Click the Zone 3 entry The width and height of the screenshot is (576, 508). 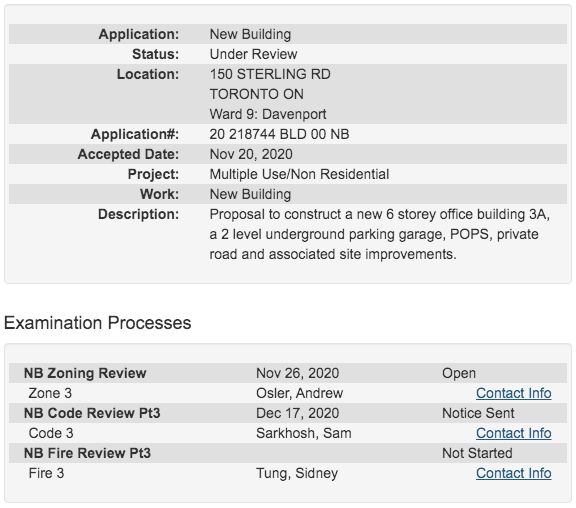[x=50, y=393]
